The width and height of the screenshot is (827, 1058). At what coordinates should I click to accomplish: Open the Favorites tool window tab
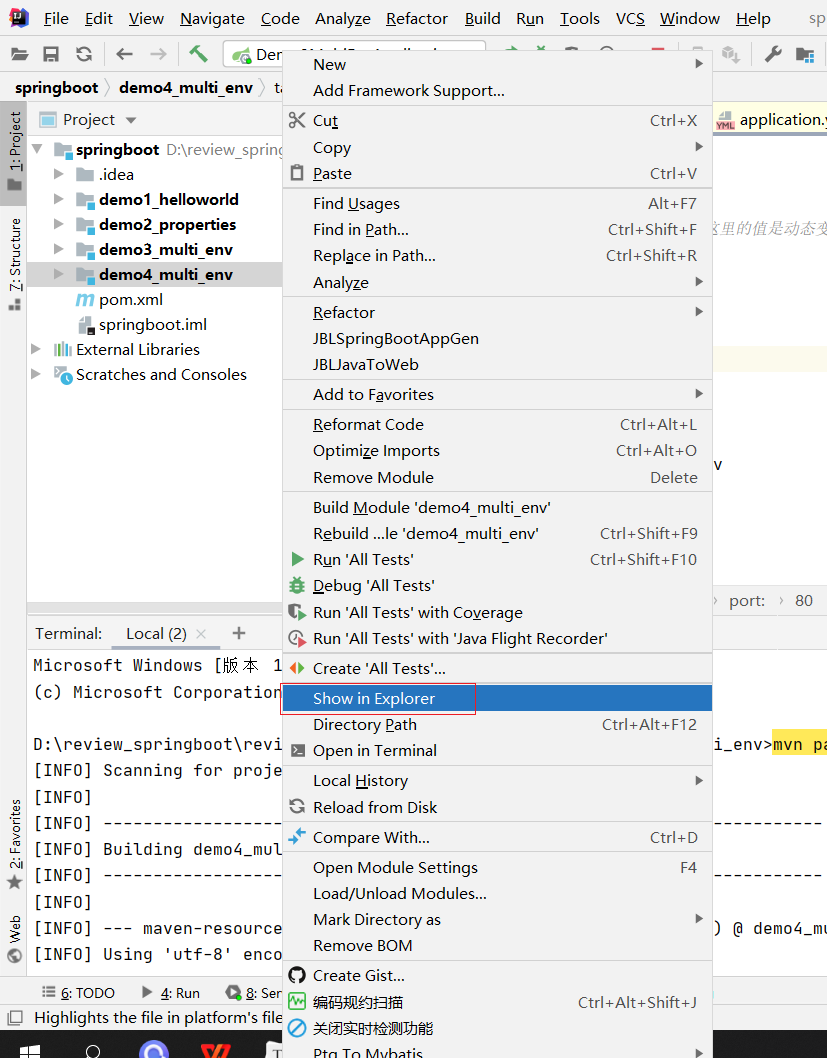point(14,833)
